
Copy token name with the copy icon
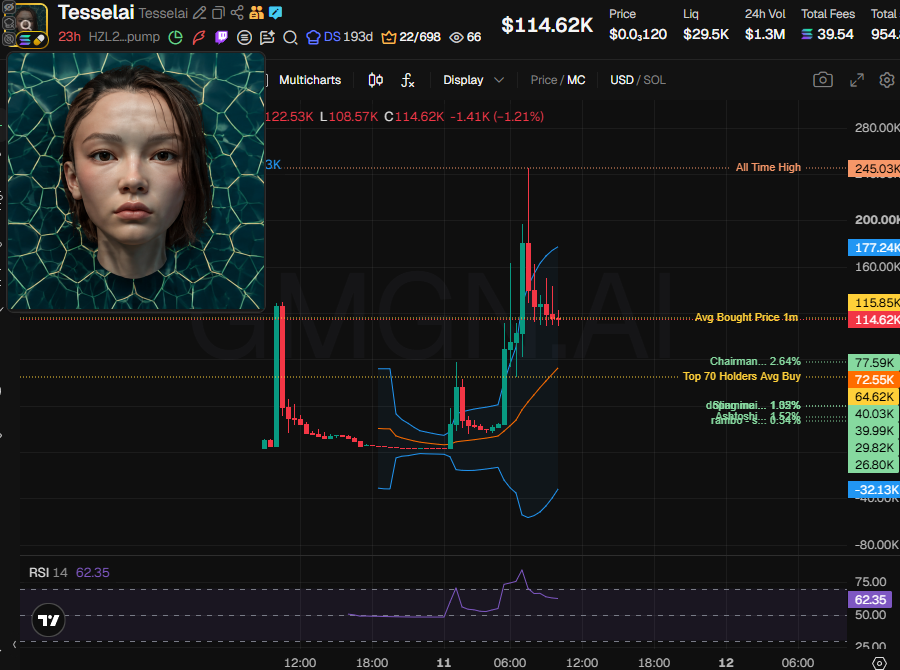pyautogui.click(x=218, y=13)
